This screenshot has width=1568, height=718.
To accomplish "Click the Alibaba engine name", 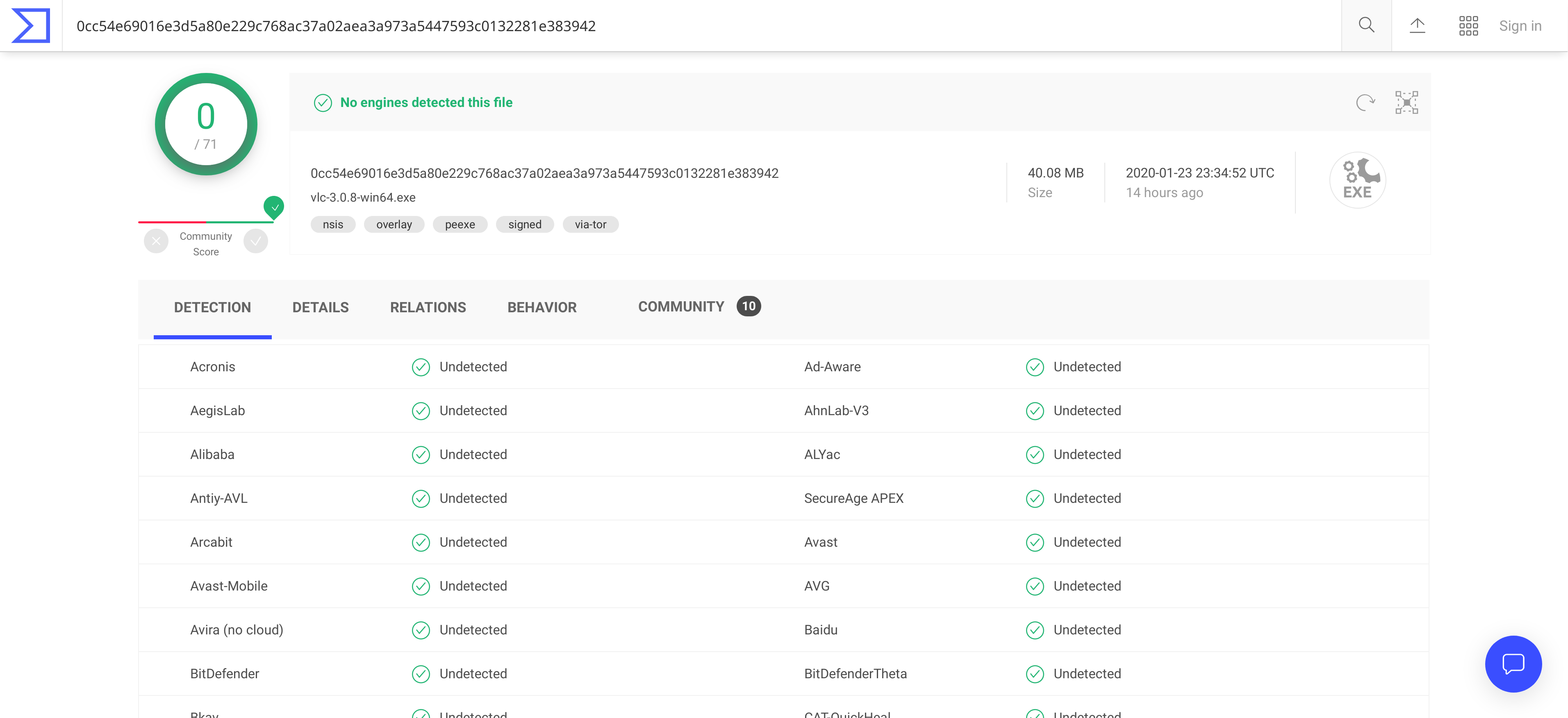I will coord(212,454).
